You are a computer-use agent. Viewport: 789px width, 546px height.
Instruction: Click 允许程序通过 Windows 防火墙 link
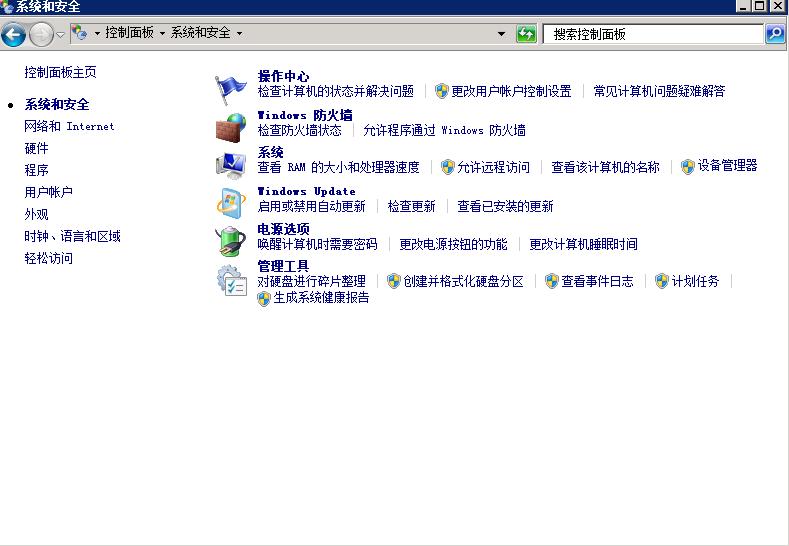pos(444,131)
